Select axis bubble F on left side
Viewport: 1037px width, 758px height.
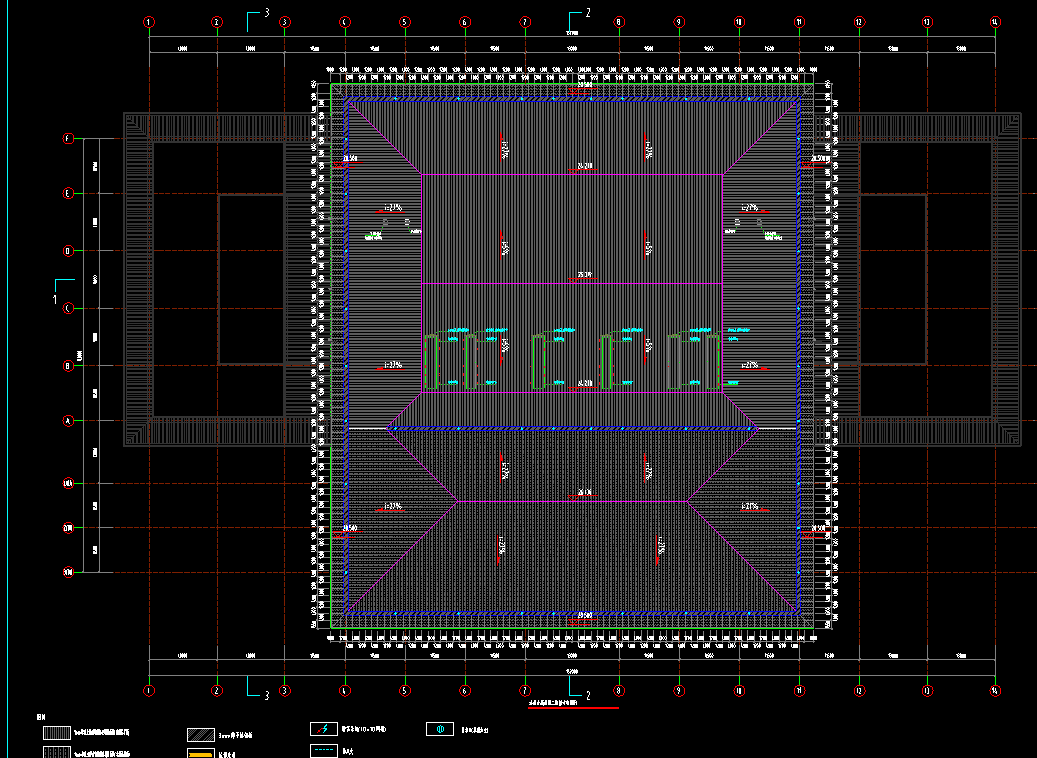[69, 139]
